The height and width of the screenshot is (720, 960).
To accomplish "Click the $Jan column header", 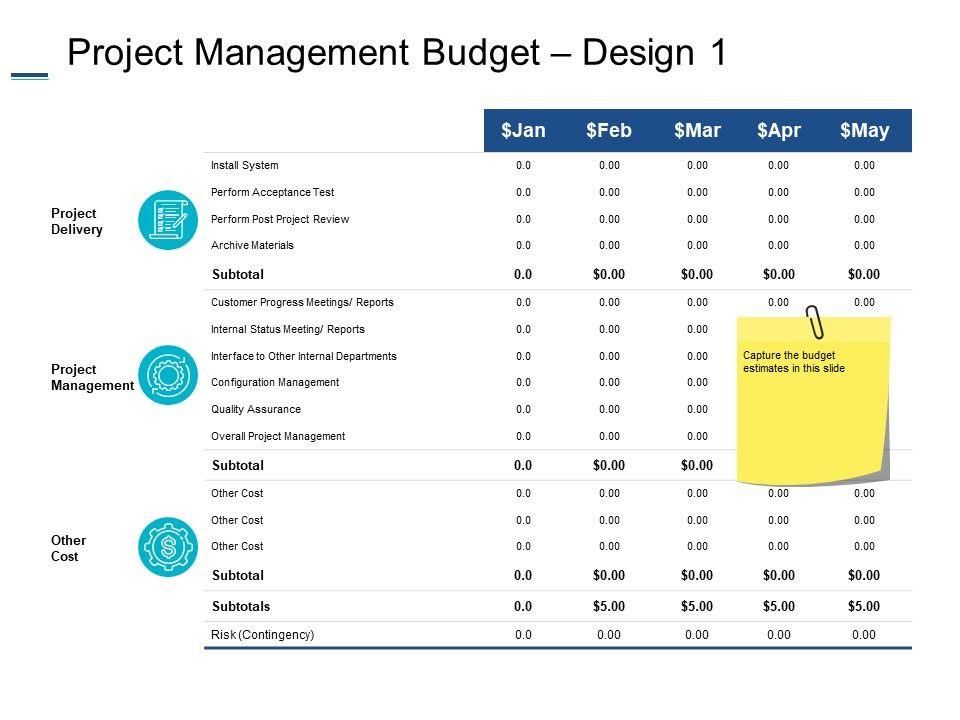I will [x=523, y=130].
